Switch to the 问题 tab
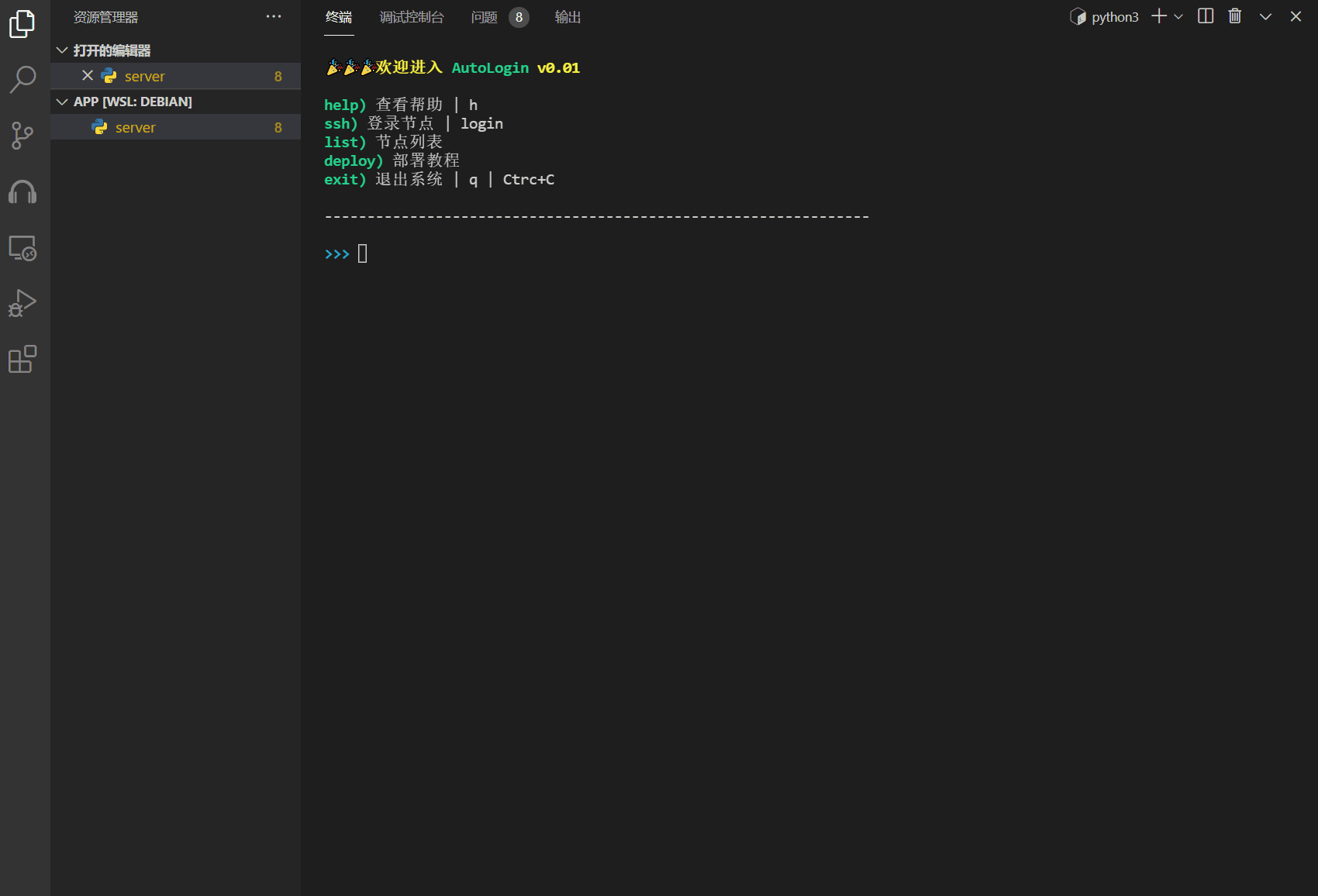 (485, 17)
